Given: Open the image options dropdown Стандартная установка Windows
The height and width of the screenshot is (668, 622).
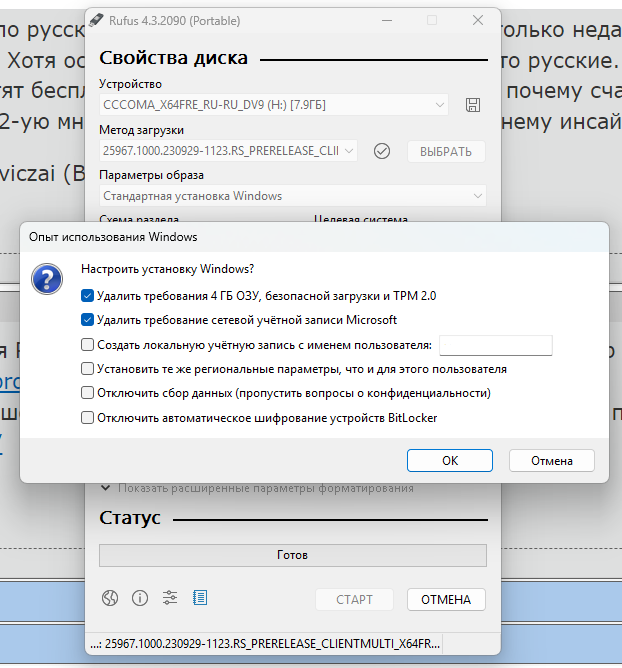Looking at the screenshot, I should (x=293, y=196).
